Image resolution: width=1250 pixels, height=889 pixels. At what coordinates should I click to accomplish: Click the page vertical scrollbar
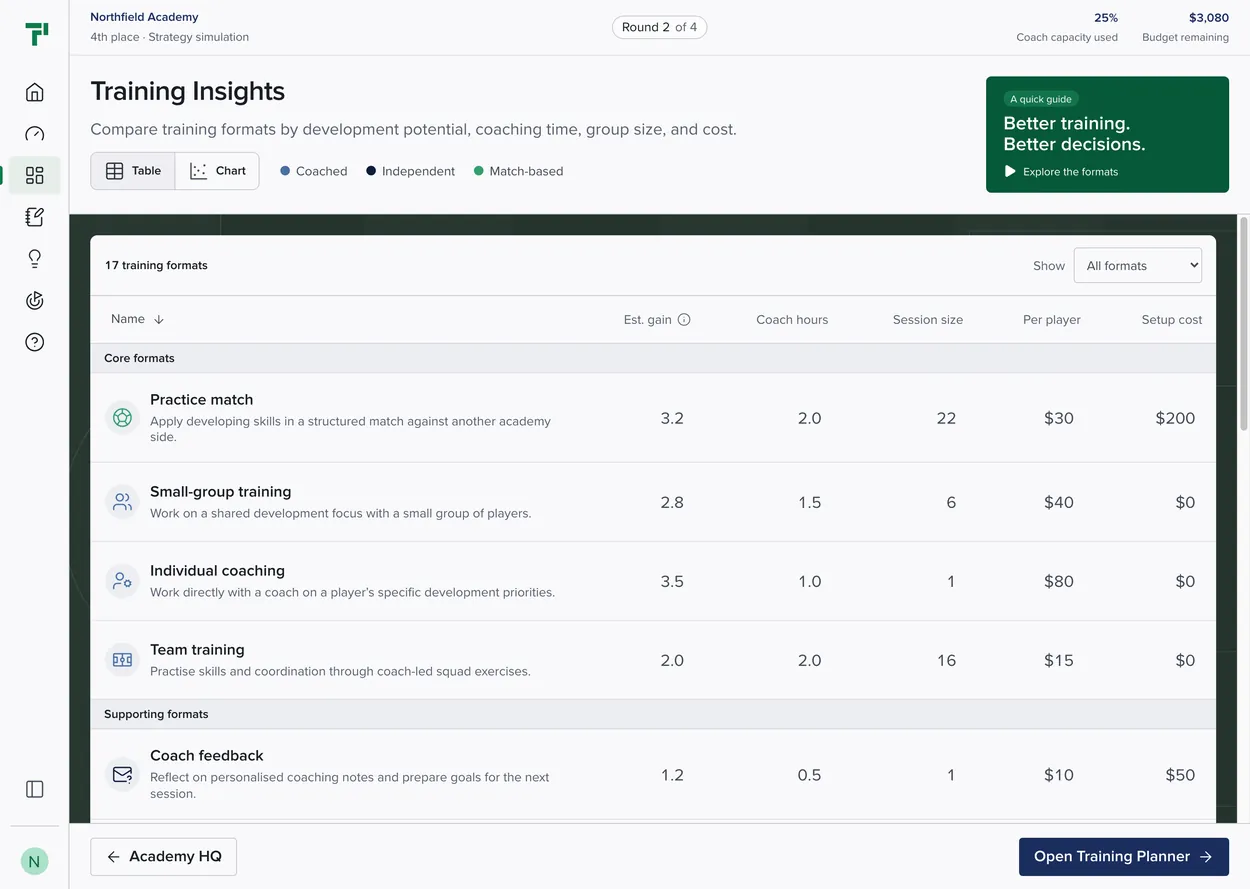point(1244,323)
